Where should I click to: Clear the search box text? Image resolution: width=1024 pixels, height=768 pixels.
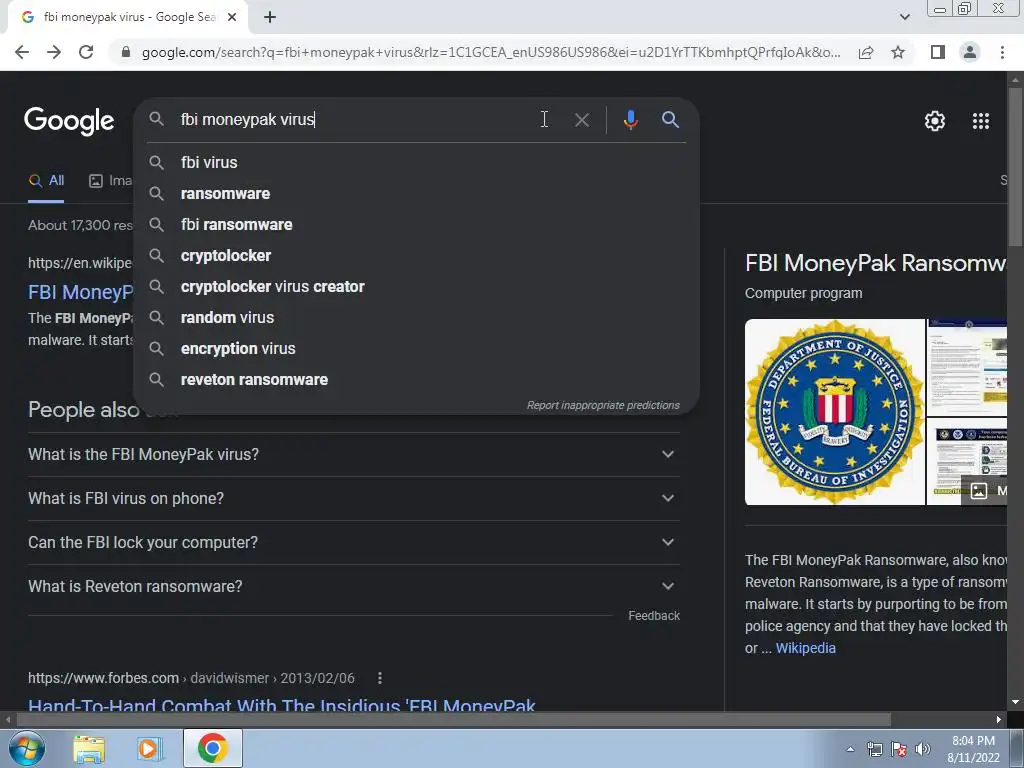tap(582, 120)
